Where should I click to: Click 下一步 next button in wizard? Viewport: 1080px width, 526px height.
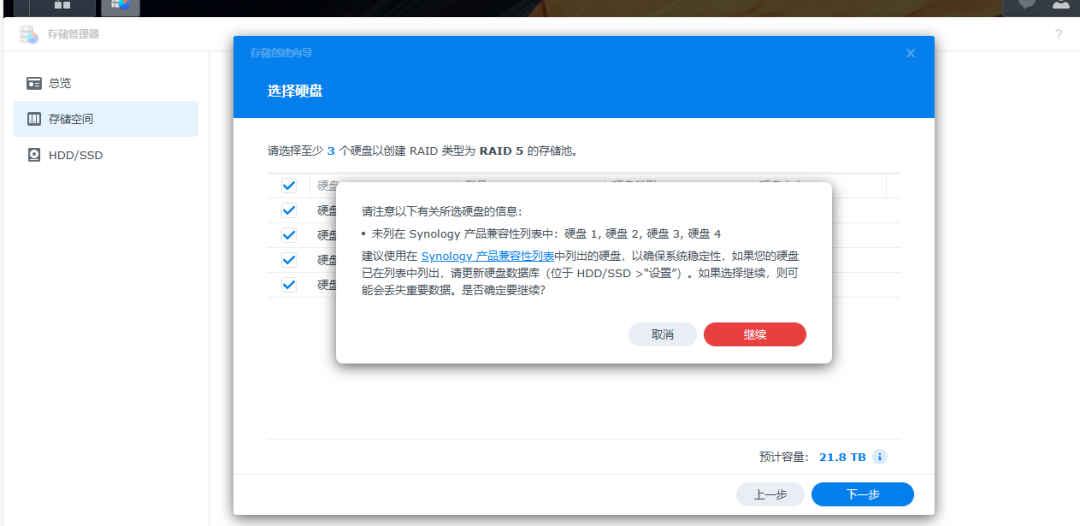tap(862, 494)
